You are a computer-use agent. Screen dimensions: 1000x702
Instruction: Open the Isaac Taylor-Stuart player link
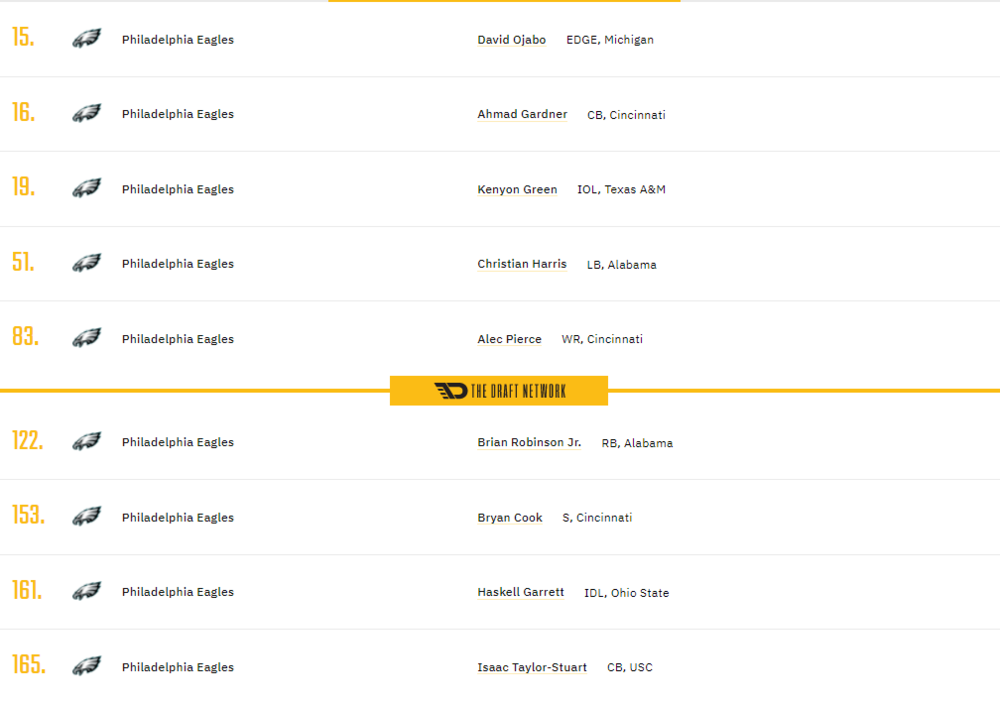tap(532, 667)
